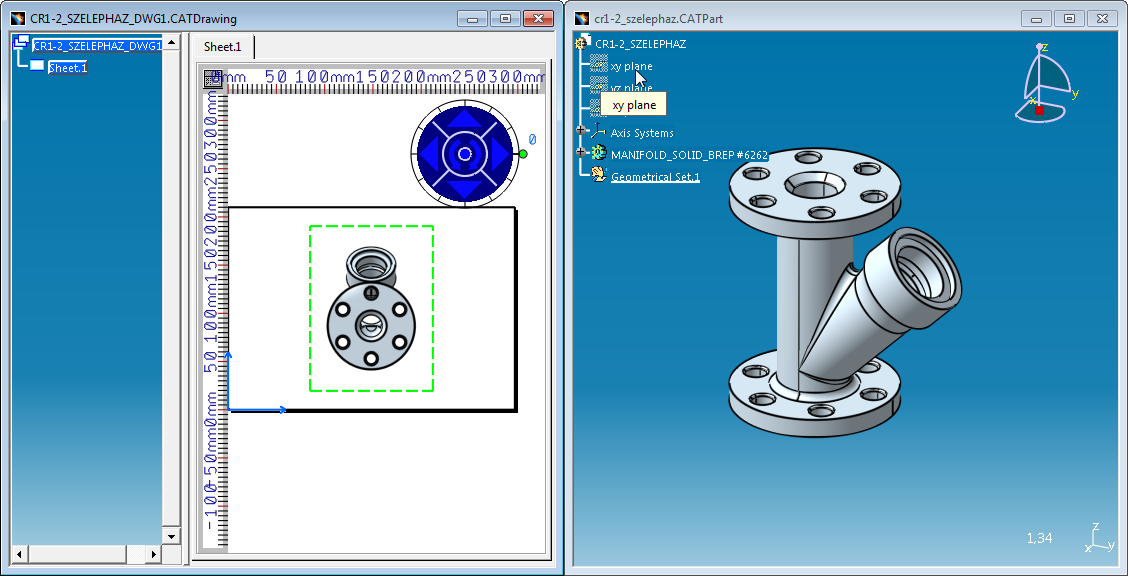Click the yz plane icon in the part tree
The height and width of the screenshot is (576, 1128).
pyautogui.click(x=599, y=86)
